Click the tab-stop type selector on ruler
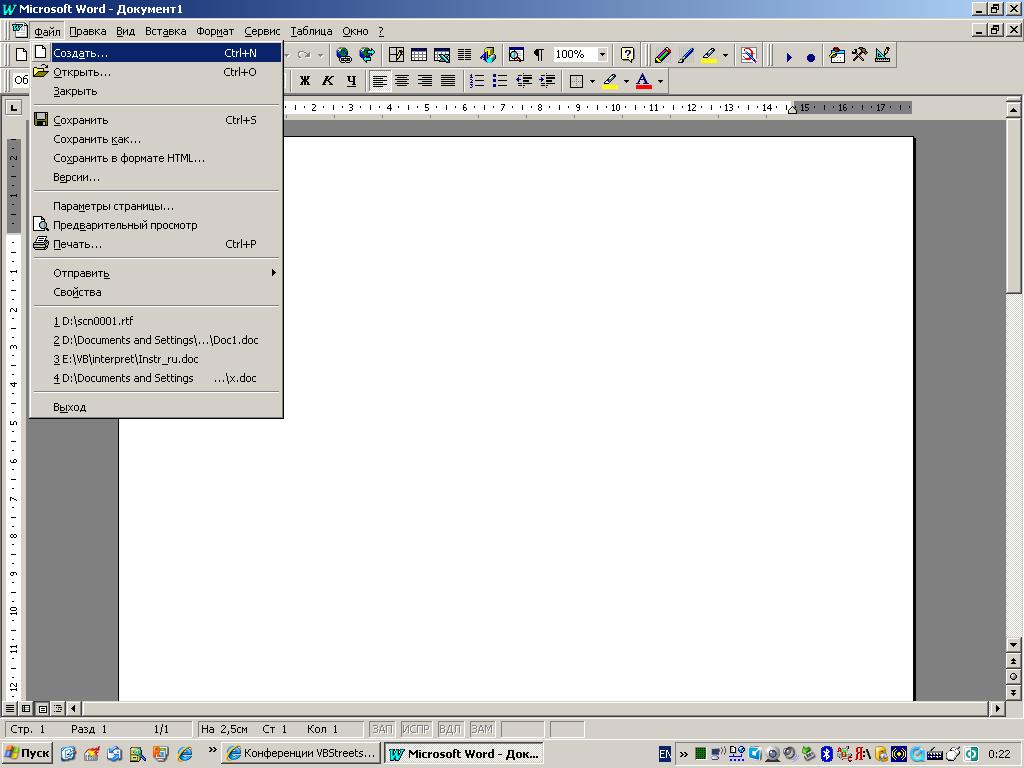 (x=13, y=108)
